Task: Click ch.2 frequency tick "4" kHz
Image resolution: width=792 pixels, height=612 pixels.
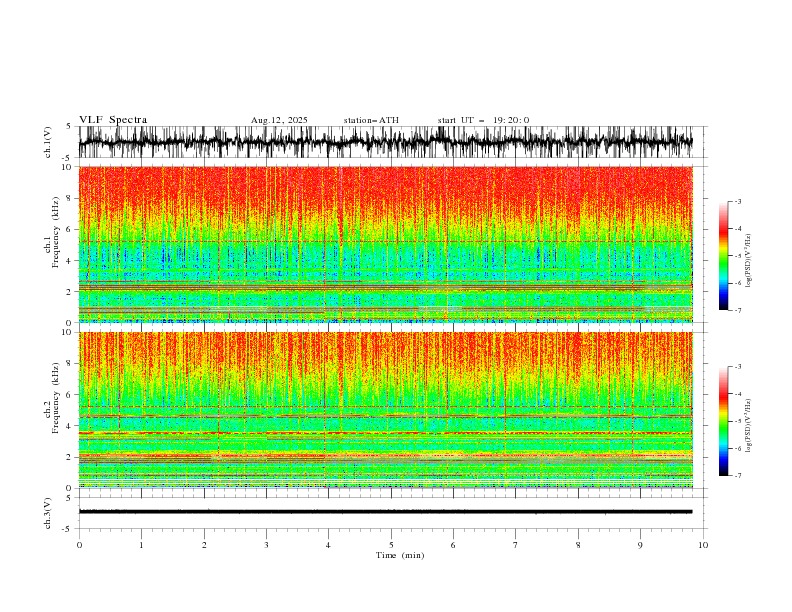Action: coord(71,426)
